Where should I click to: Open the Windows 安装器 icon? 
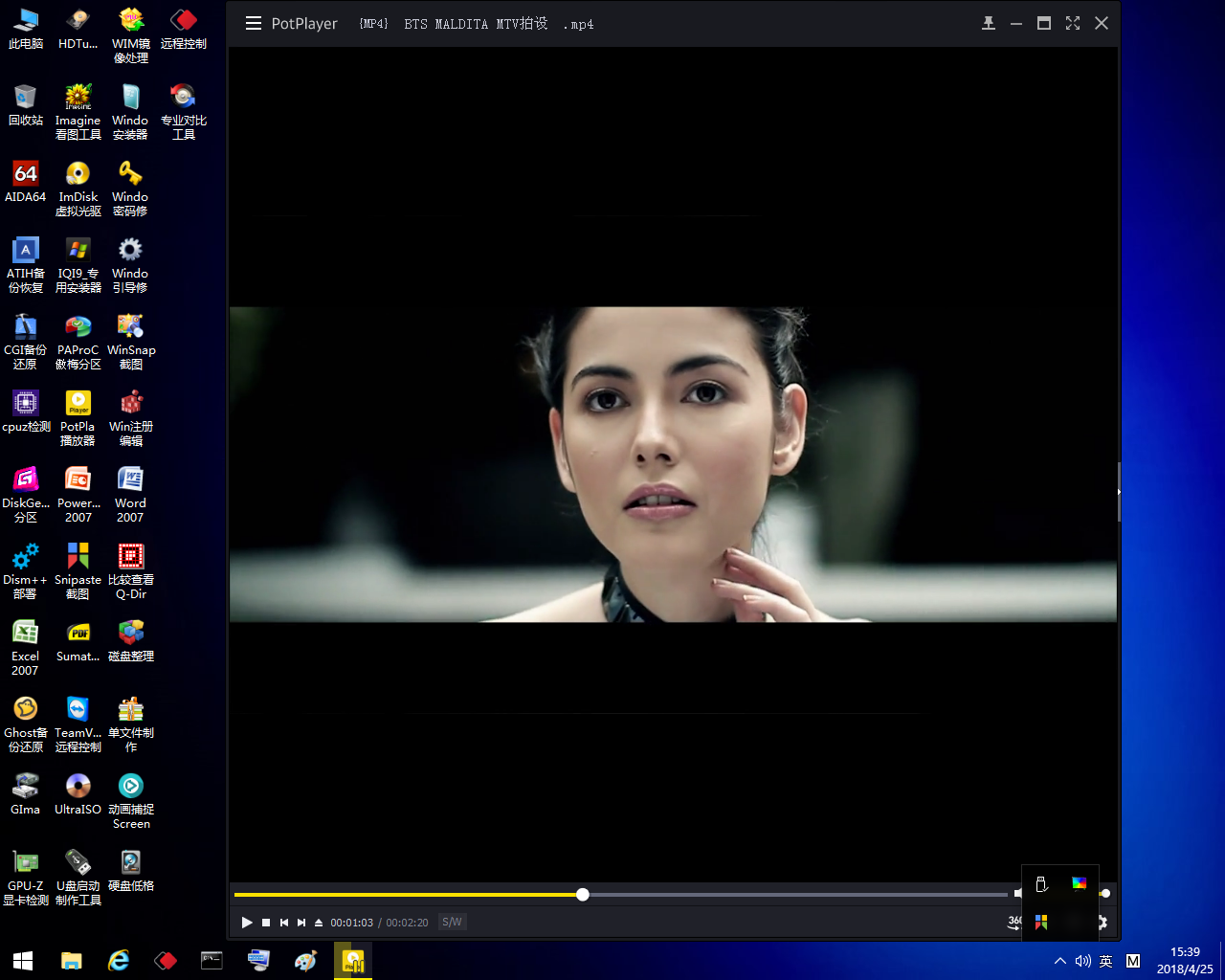point(131,112)
